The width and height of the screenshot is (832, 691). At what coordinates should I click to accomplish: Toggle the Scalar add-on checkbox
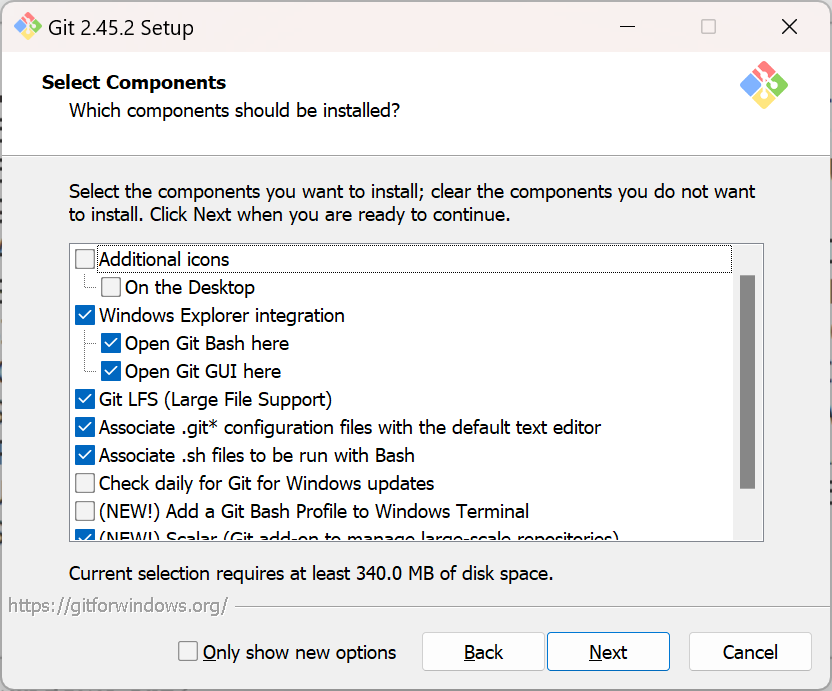[x=86, y=536]
